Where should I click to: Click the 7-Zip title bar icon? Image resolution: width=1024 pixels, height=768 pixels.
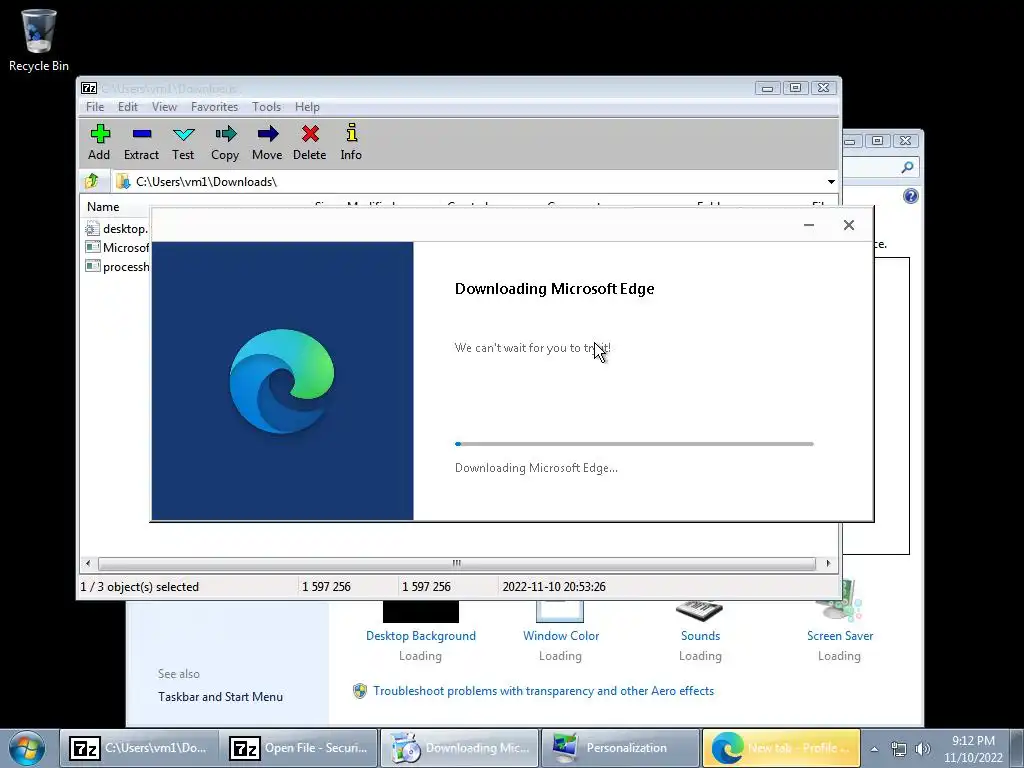89,88
